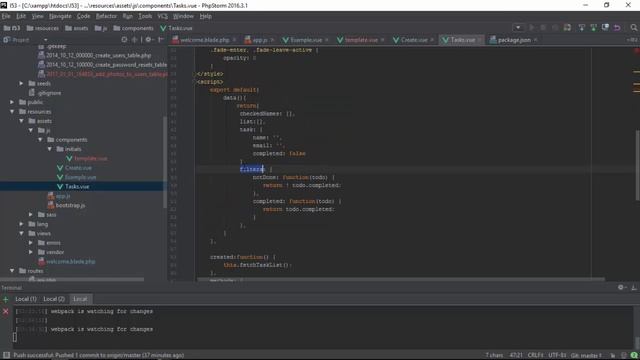Click tool windows toggle icon in status bar
The width and height of the screenshot is (640, 360).
coord(6,355)
